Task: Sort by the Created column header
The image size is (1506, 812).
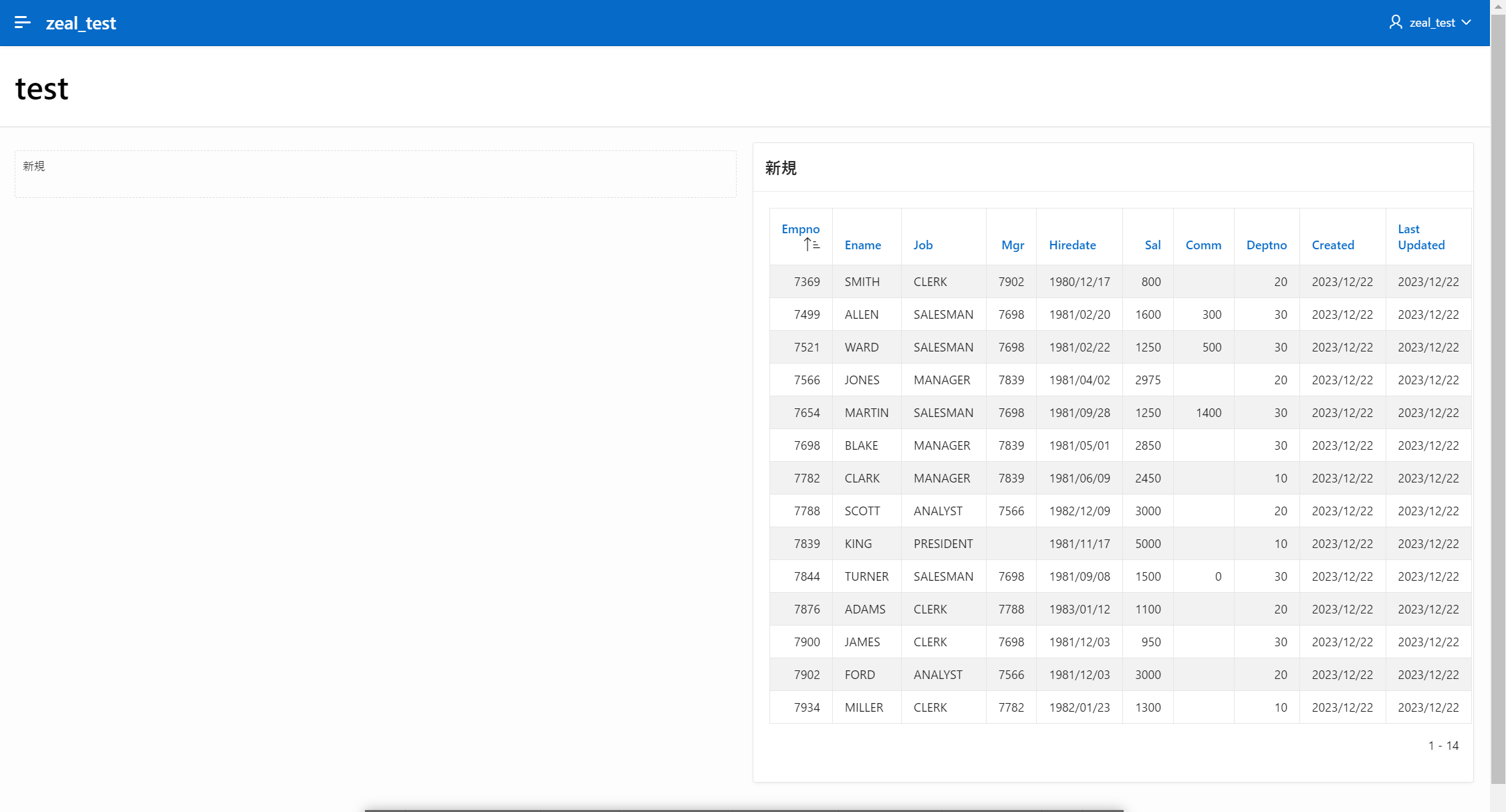Action: (x=1332, y=245)
